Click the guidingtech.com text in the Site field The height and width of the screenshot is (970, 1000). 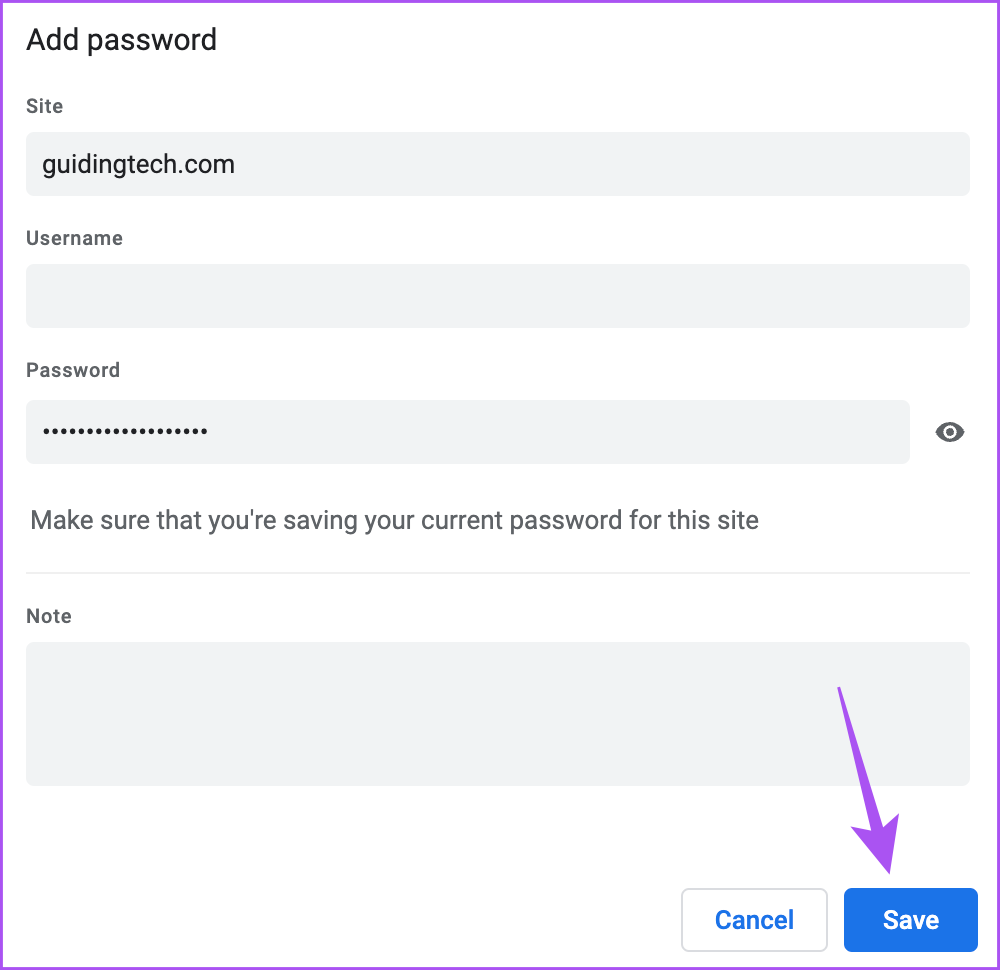138,163
